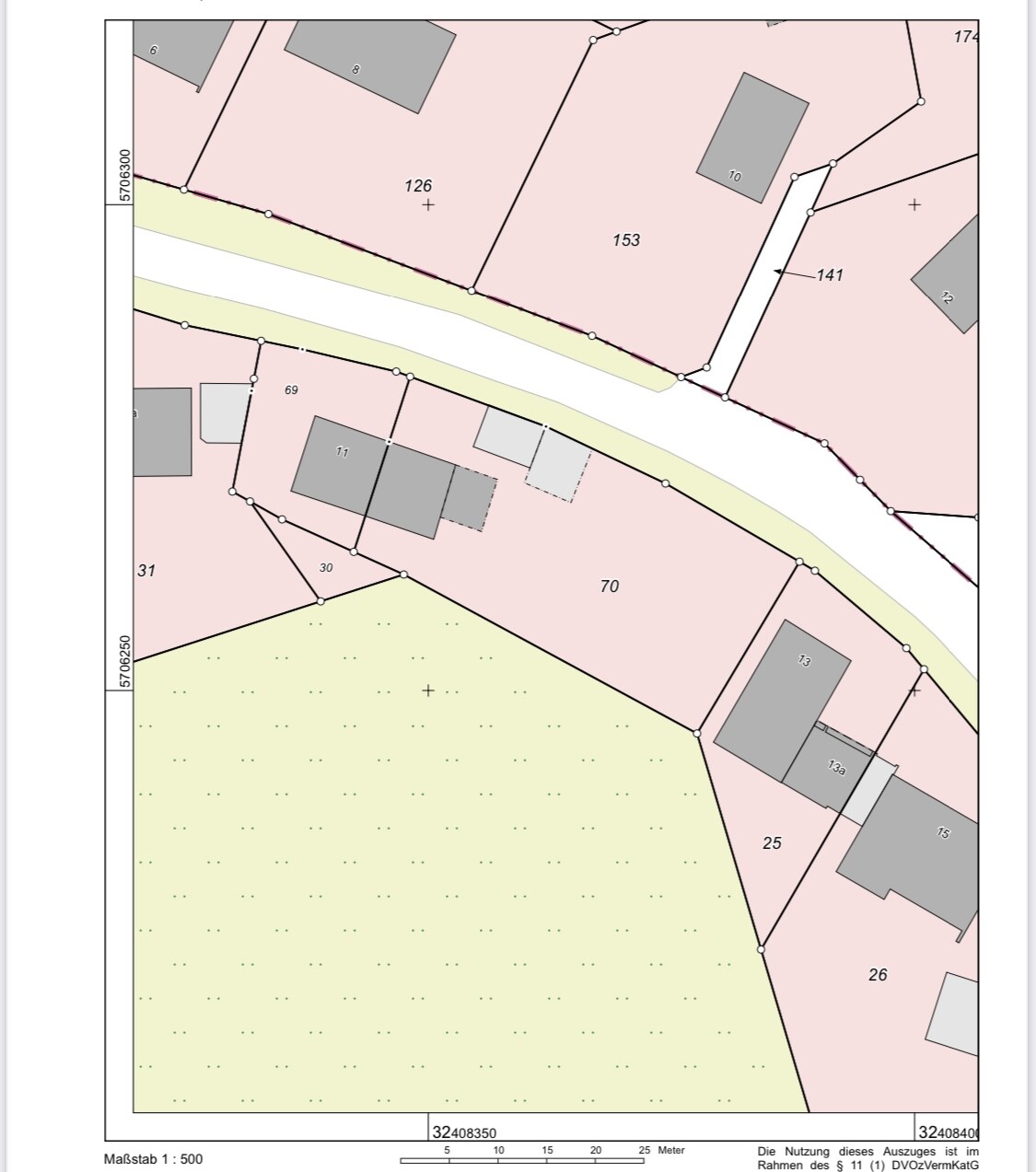Click the Maßstab 1 : 500 text
Viewport: 1036px width, 1172px height.
pos(154,1159)
